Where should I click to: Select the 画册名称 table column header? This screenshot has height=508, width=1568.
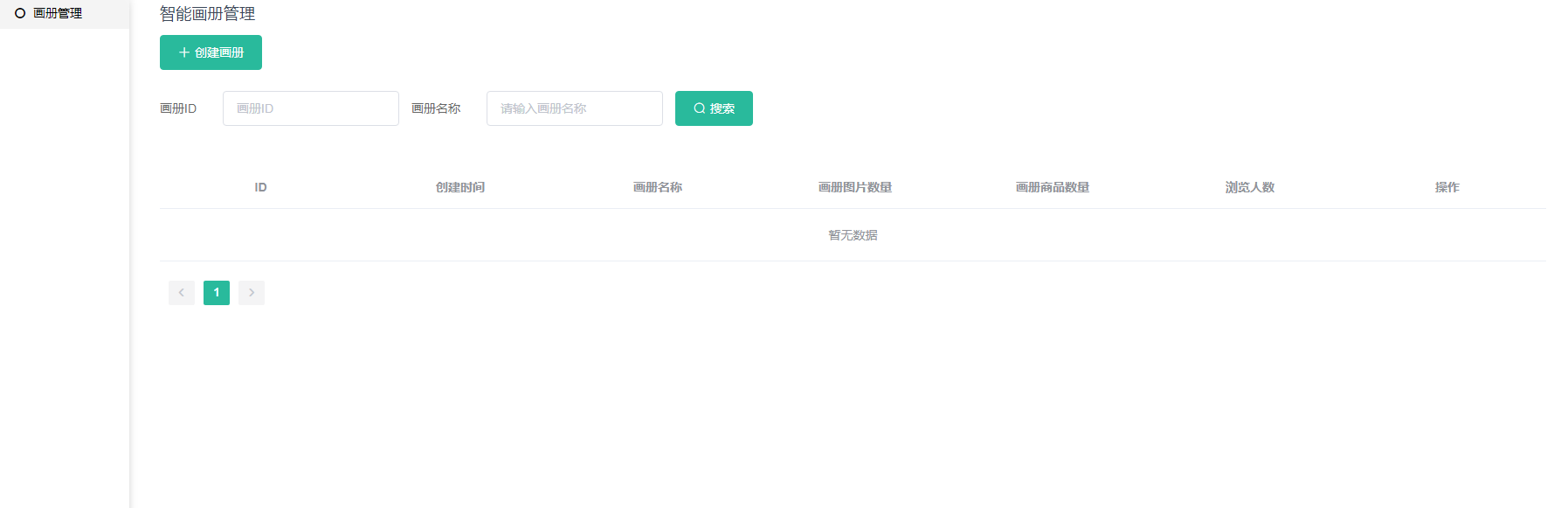(658, 187)
